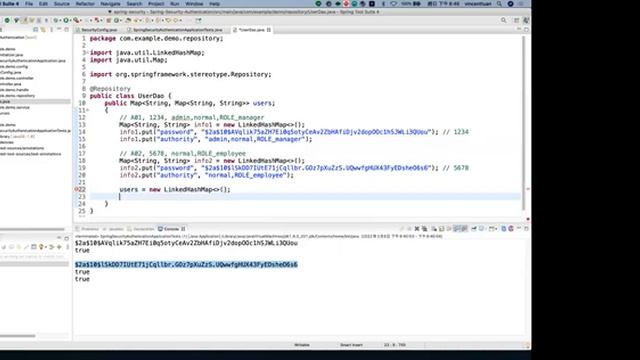Open the Package Explorer view menu
This screenshot has width=640, height=360.
51,30
